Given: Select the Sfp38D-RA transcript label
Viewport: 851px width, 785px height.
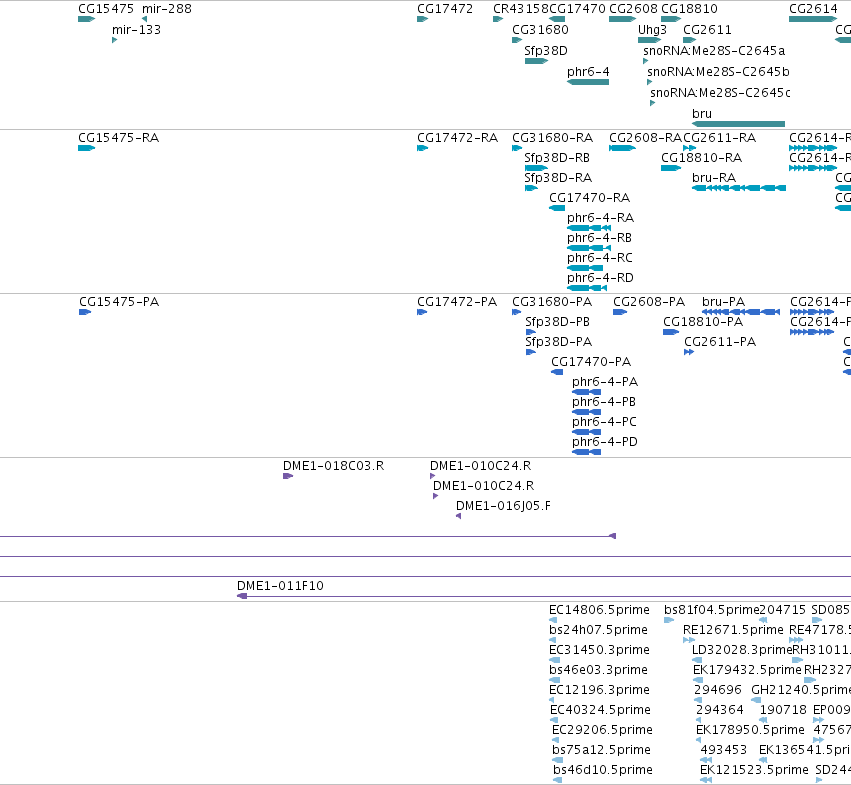Looking at the screenshot, I should [x=558, y=178].
